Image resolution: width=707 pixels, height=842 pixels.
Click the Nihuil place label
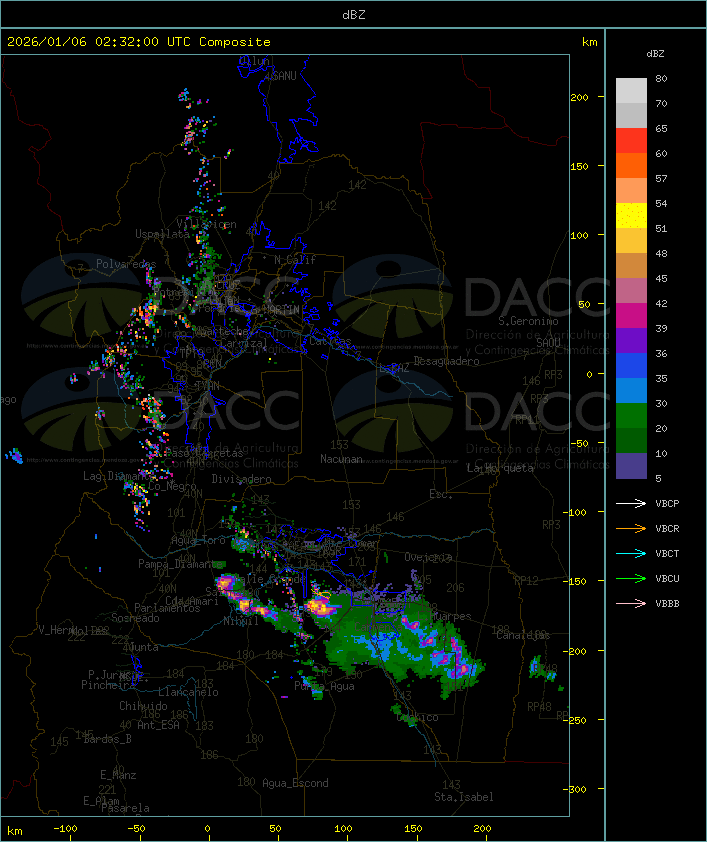pyautogui.click(x=240, y=621)
